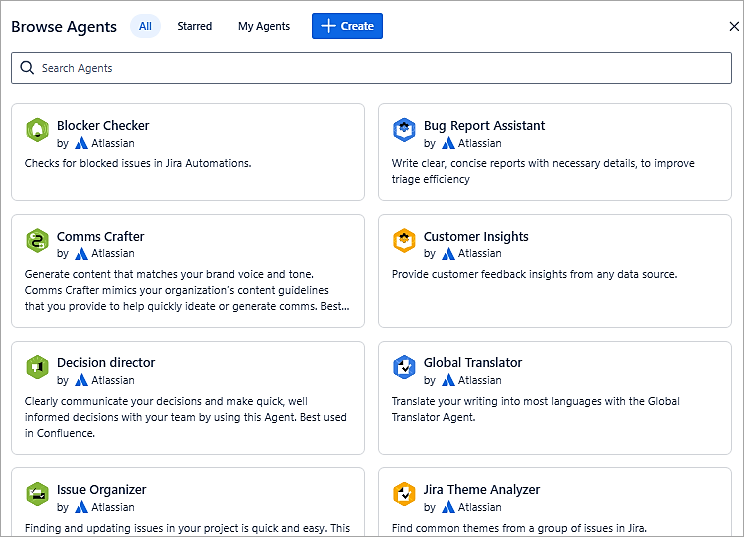Viewport: 744px width, 537px height.
Task: Select the Global Translator card description
Action: tap(535, 409)
